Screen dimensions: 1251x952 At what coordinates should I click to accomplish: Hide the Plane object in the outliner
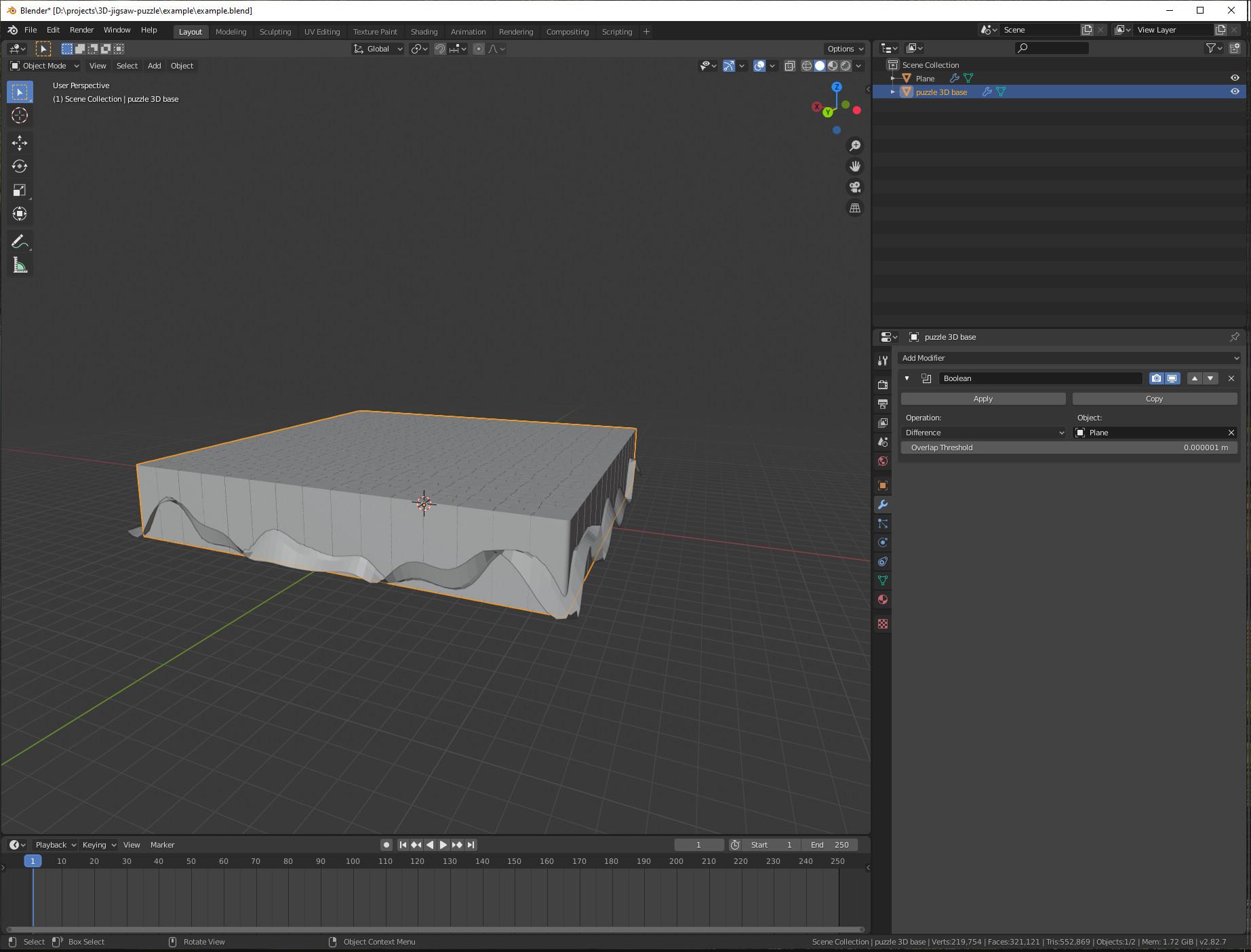(1235, 78)
